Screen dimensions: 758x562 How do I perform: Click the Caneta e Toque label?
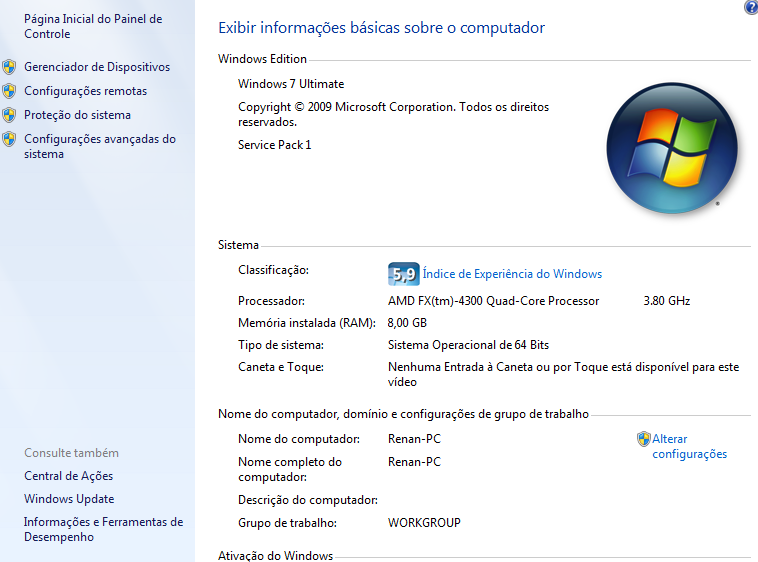pyautogui.click(x=281, y=367)
